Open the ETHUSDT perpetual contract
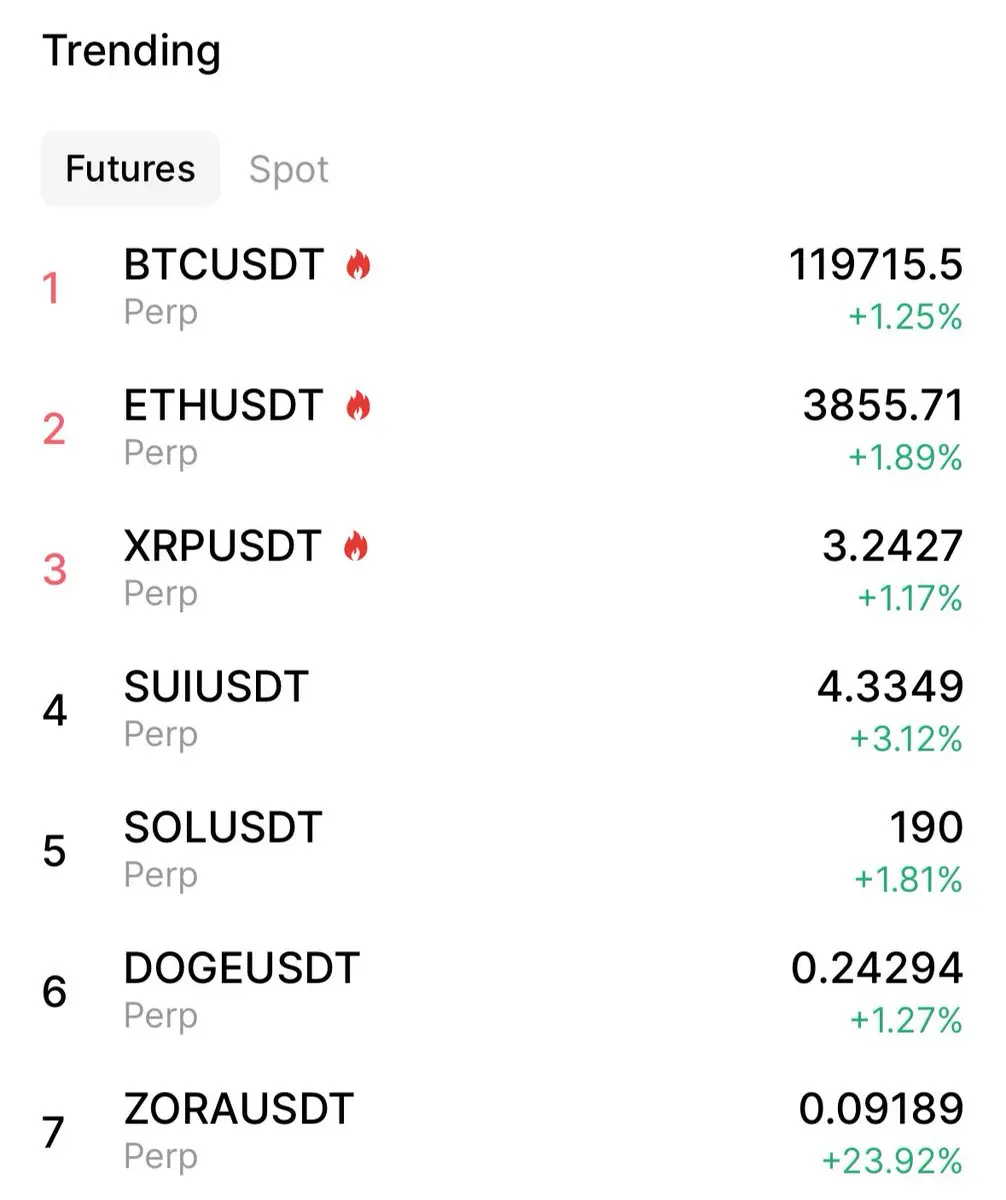This screenshot has height=1200, width=1006. pos(503,429)
